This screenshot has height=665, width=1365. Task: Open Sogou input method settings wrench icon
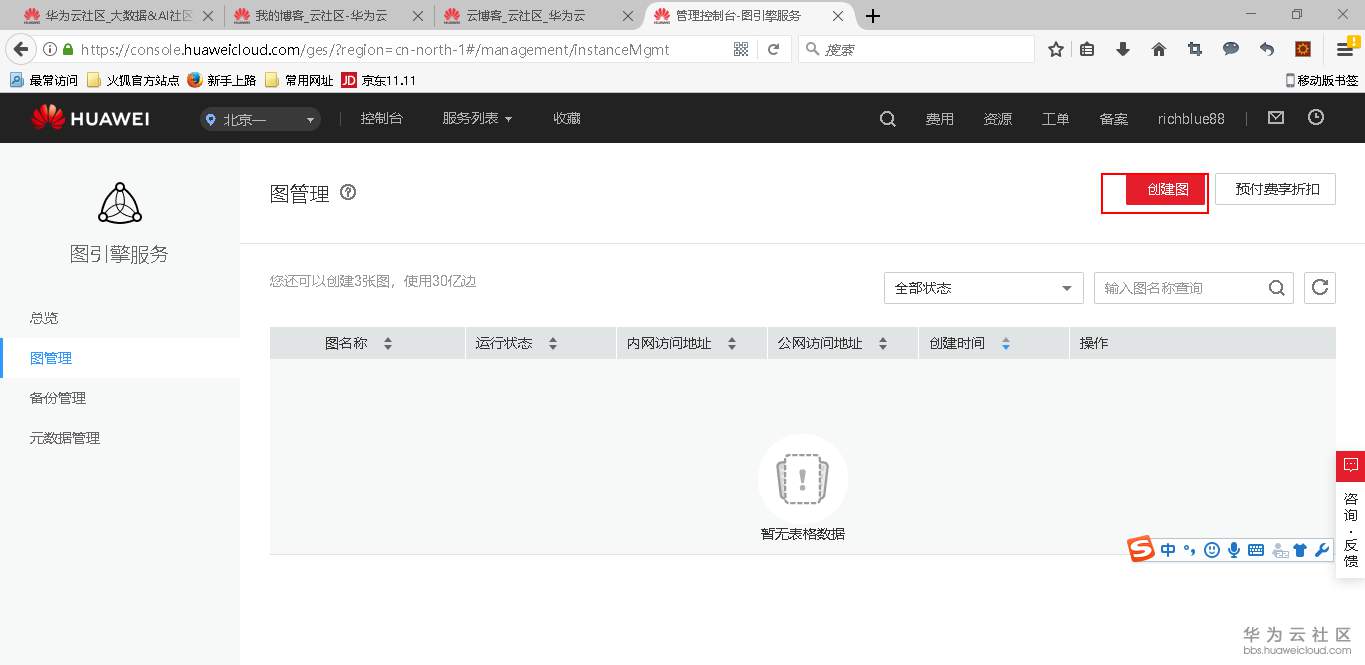pos(1322,550)
